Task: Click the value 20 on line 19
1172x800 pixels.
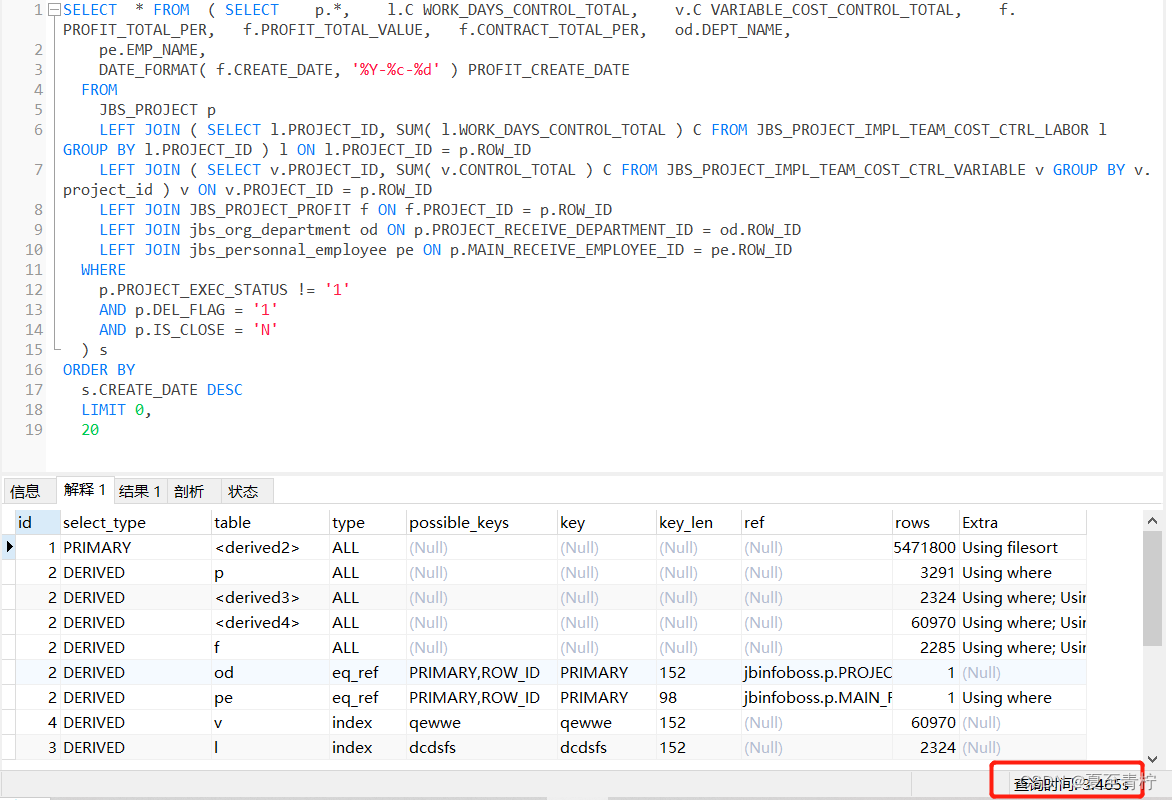Action: click(x=90, y=430)
